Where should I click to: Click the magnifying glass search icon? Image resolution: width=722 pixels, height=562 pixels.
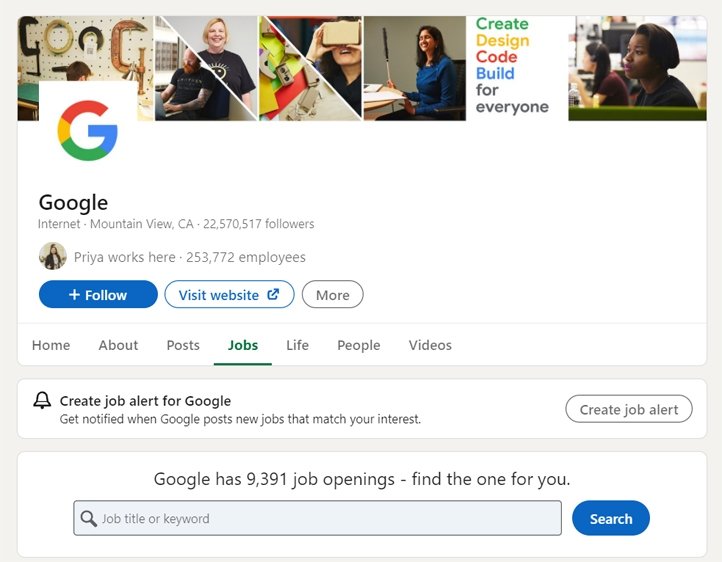coord(89,518)
